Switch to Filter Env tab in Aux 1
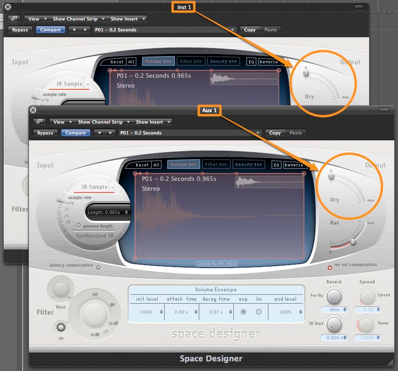 click(216, 164)
